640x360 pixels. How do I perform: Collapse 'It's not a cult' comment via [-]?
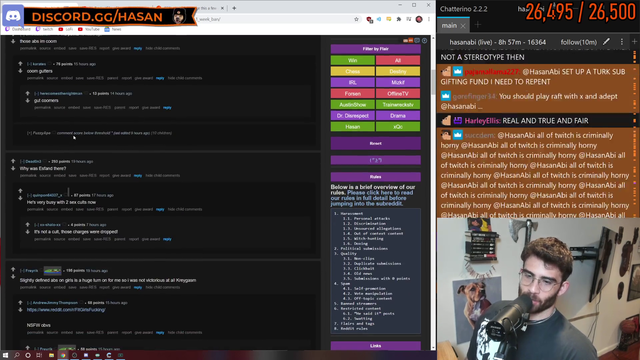[x=36, y=225]
